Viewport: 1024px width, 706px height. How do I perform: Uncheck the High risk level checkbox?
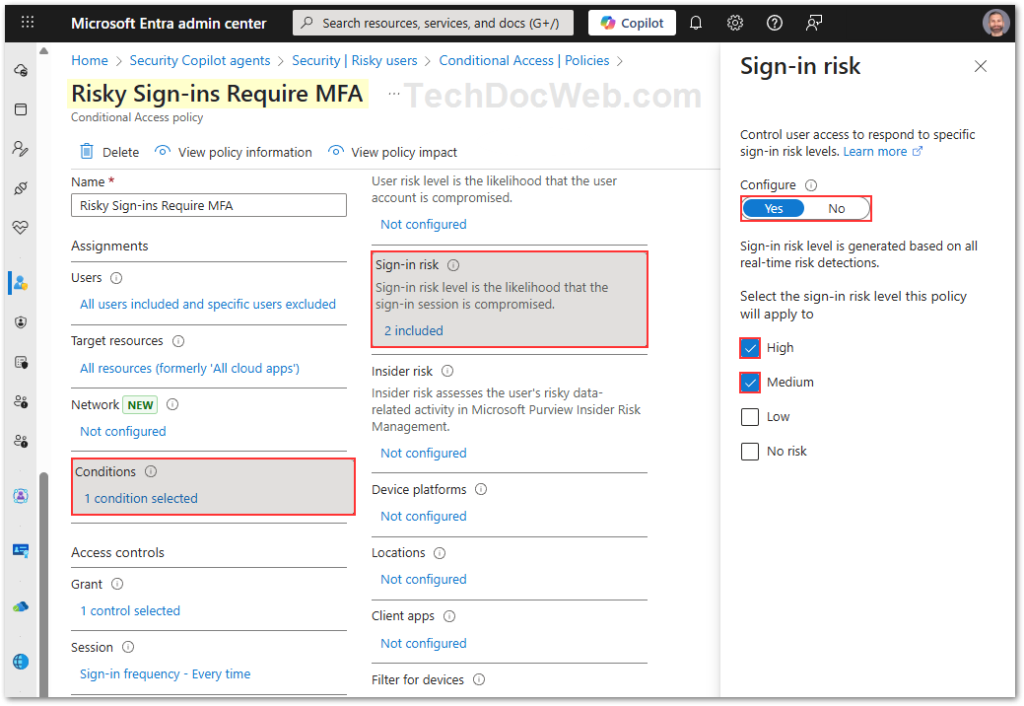(750, 348)
